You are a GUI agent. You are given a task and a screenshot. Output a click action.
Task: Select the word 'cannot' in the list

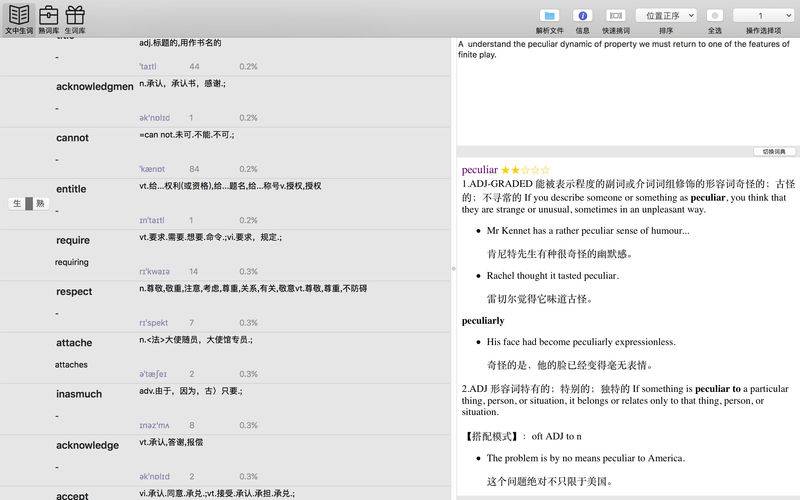pyautogui.click(x=72, y=138)
